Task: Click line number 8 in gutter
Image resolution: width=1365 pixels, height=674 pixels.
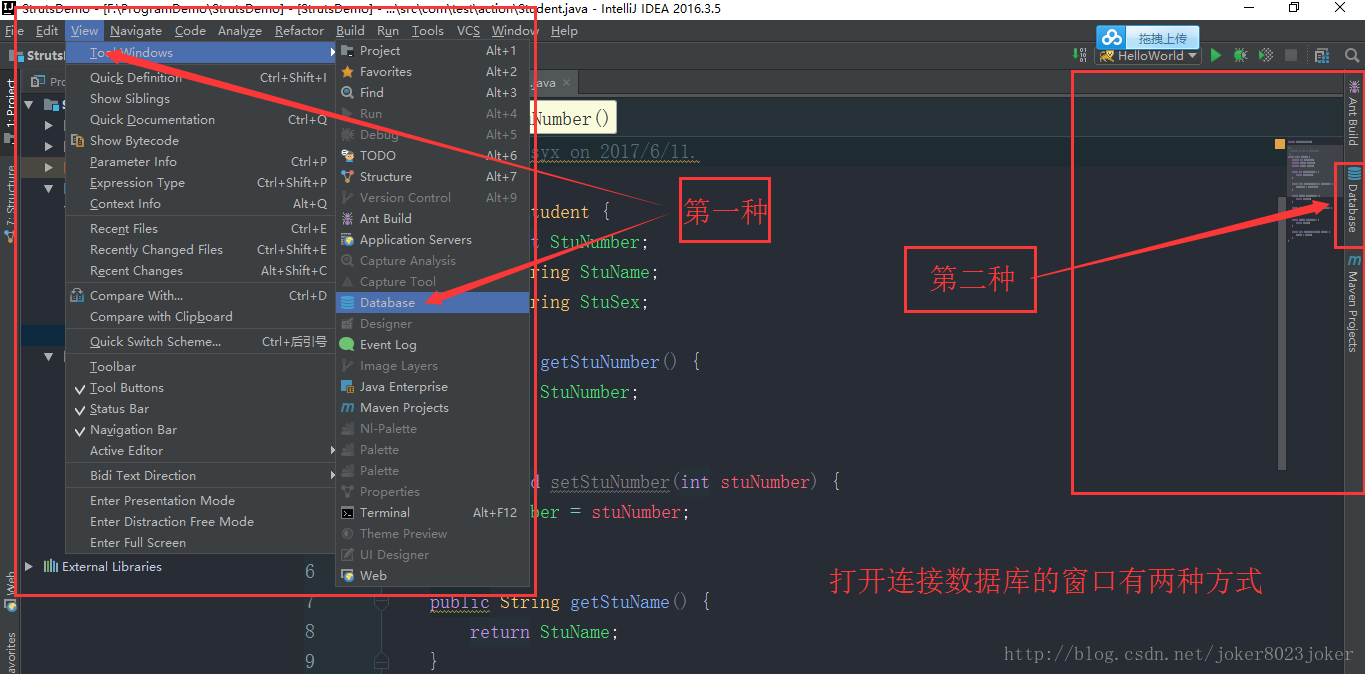Action: click(310, 632)
